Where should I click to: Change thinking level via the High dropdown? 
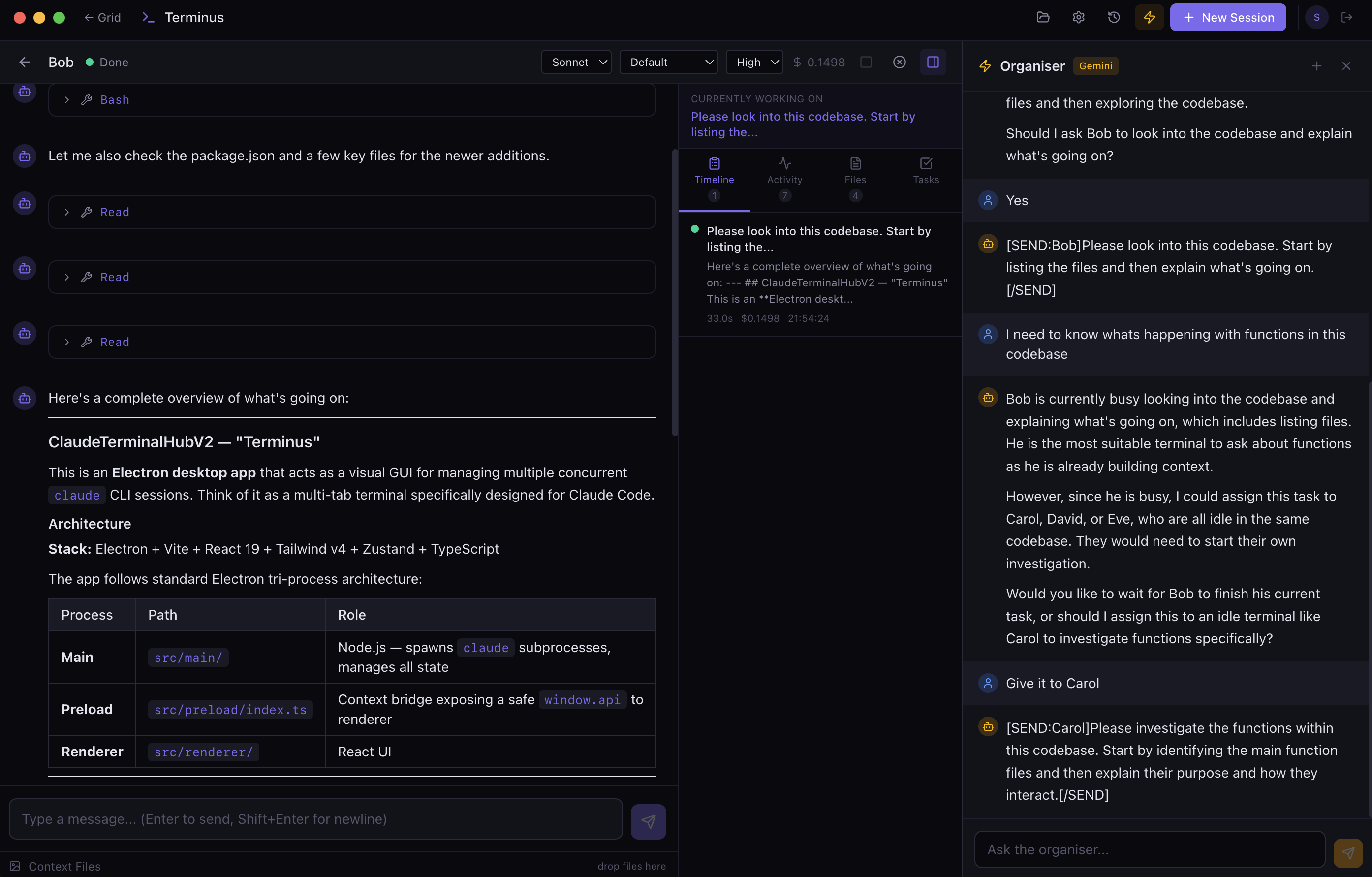pyautogui.click(x=754, y=62)
